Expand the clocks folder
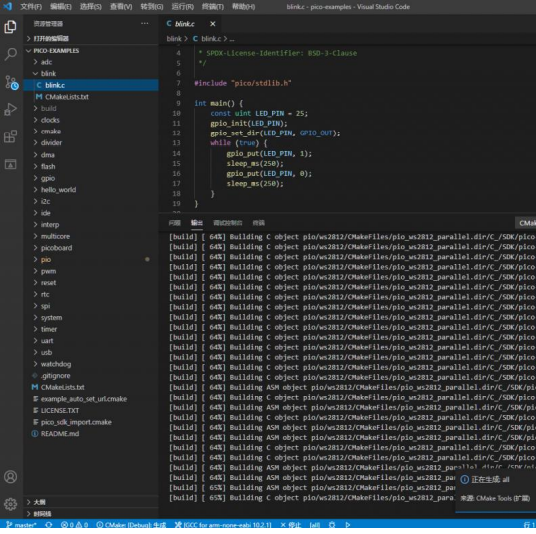Image resolution: width=536 pixels, height=534 pixels. pyautogui.click(x=91, y=120)
